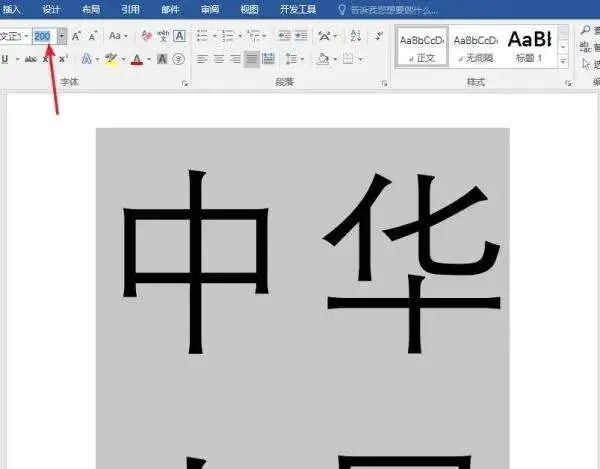Click the Bullets list icon

click(202, 36)
